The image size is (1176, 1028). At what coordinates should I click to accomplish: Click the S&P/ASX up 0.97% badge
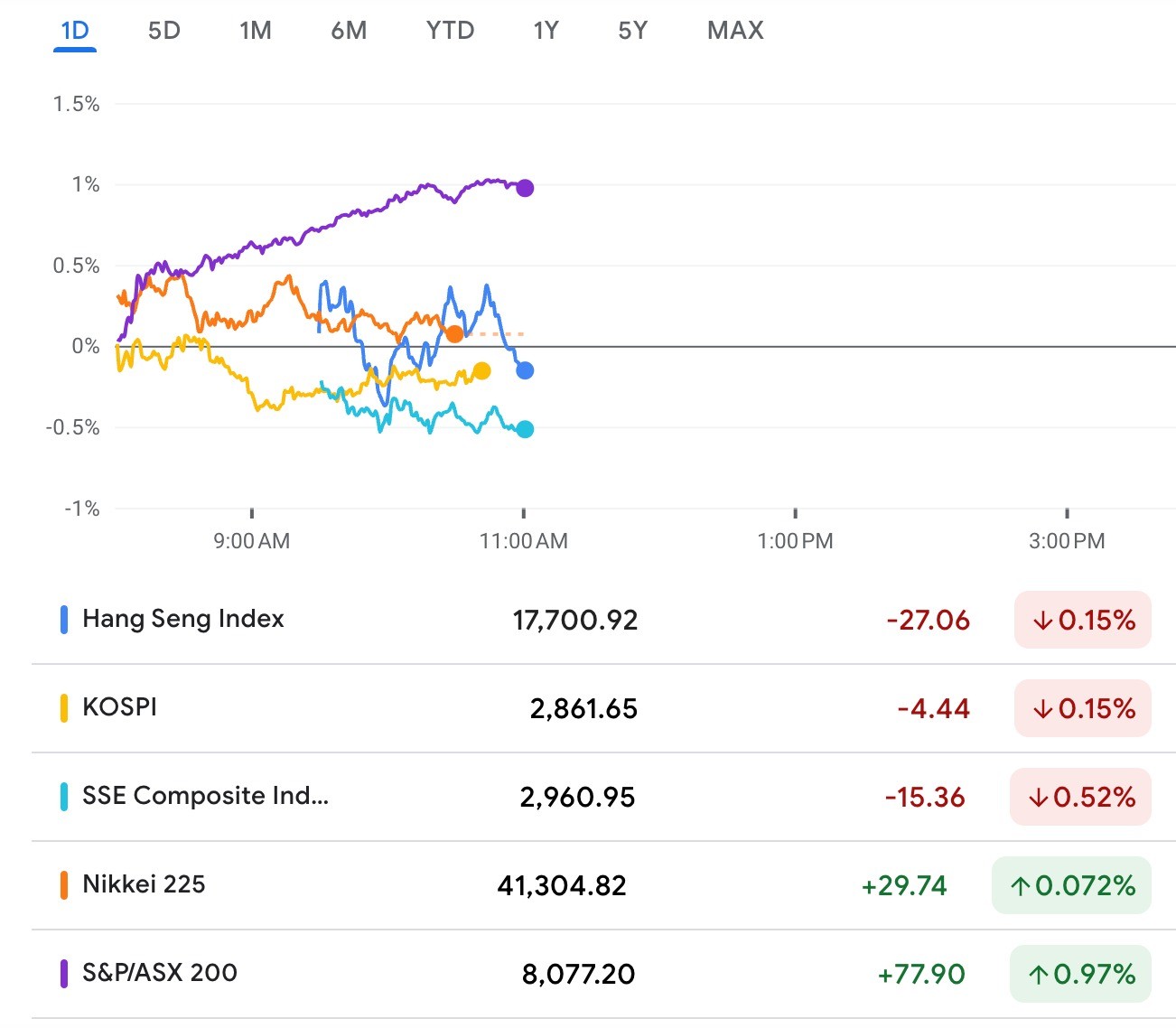click(1080, 974)
